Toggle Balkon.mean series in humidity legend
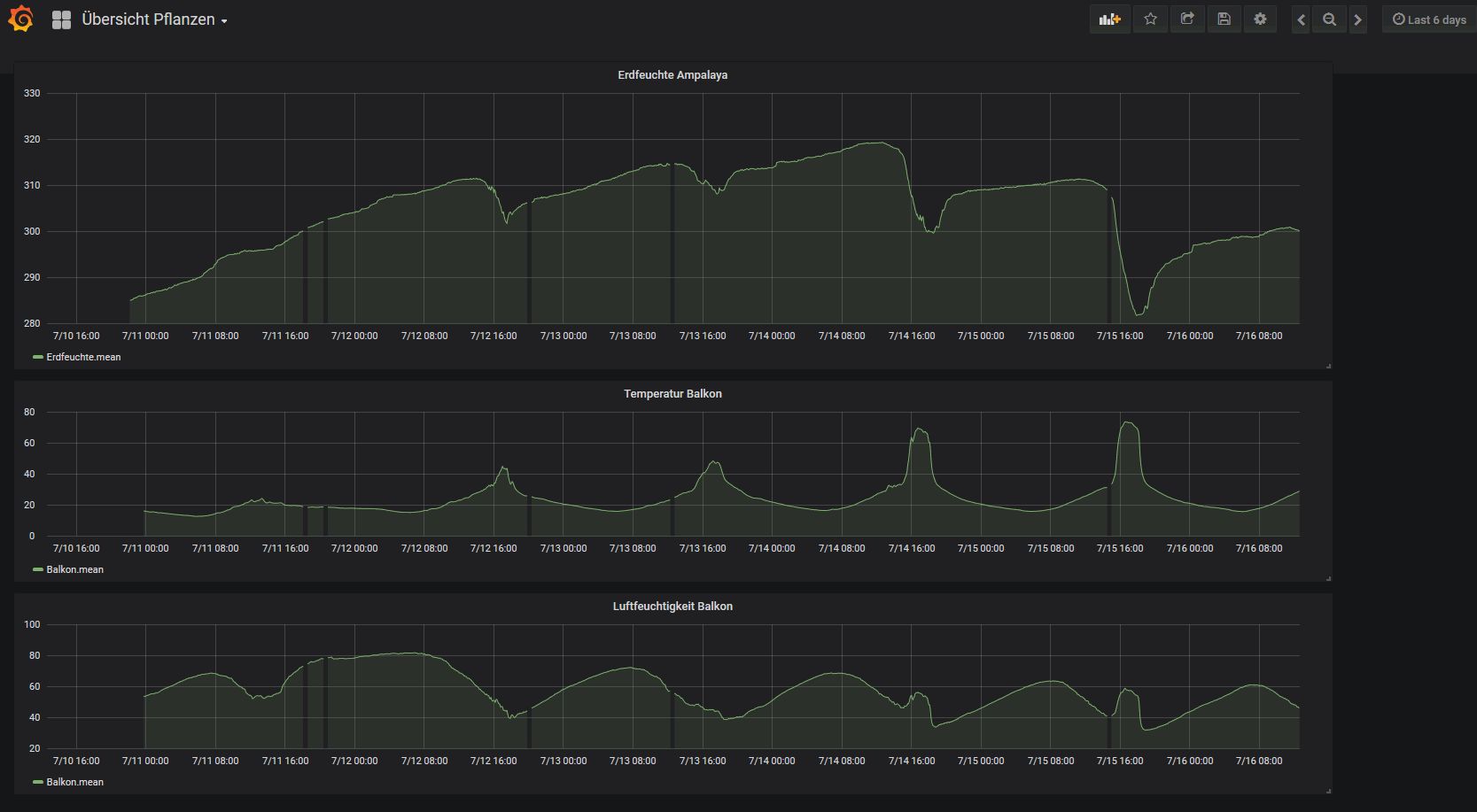Image resolution: width=1477 pixels, height=812 pixels. coord(74,782)
